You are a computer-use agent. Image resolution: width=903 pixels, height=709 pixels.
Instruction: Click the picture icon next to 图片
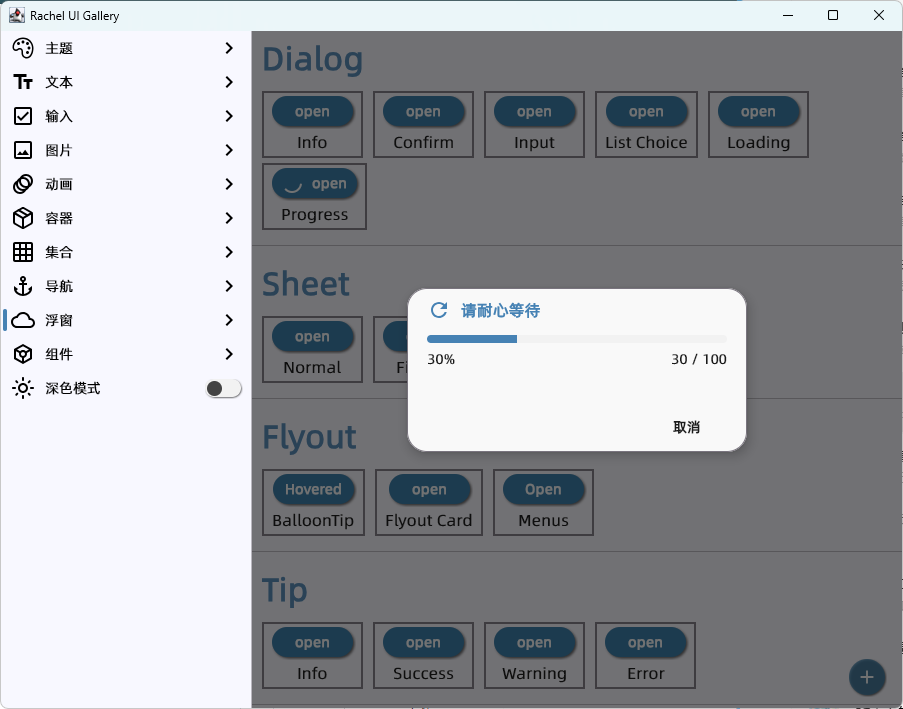23,150
